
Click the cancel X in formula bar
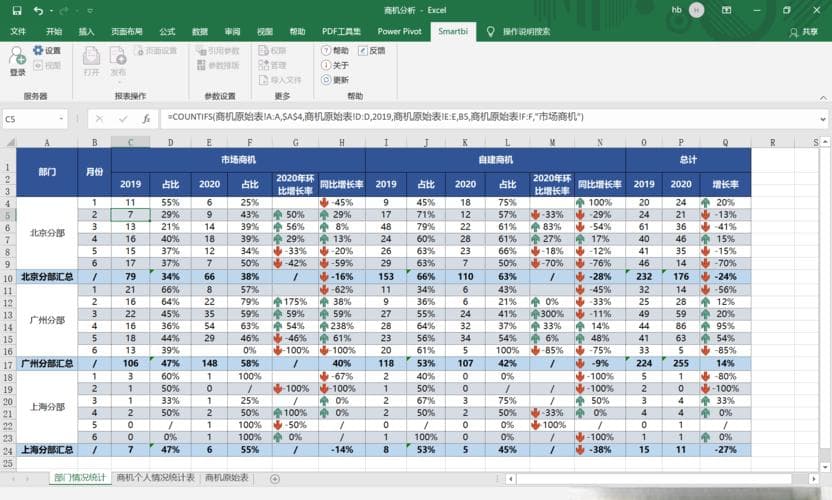(x=99, y=119)
